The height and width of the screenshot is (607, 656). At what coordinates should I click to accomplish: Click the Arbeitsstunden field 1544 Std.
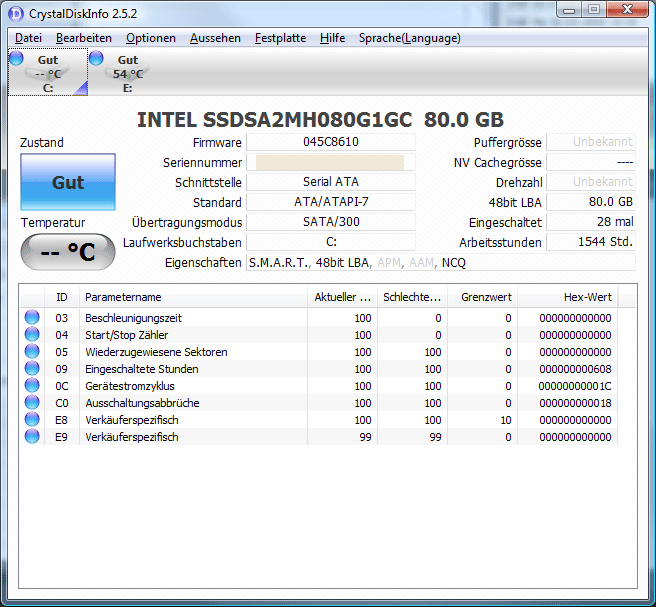591,242
